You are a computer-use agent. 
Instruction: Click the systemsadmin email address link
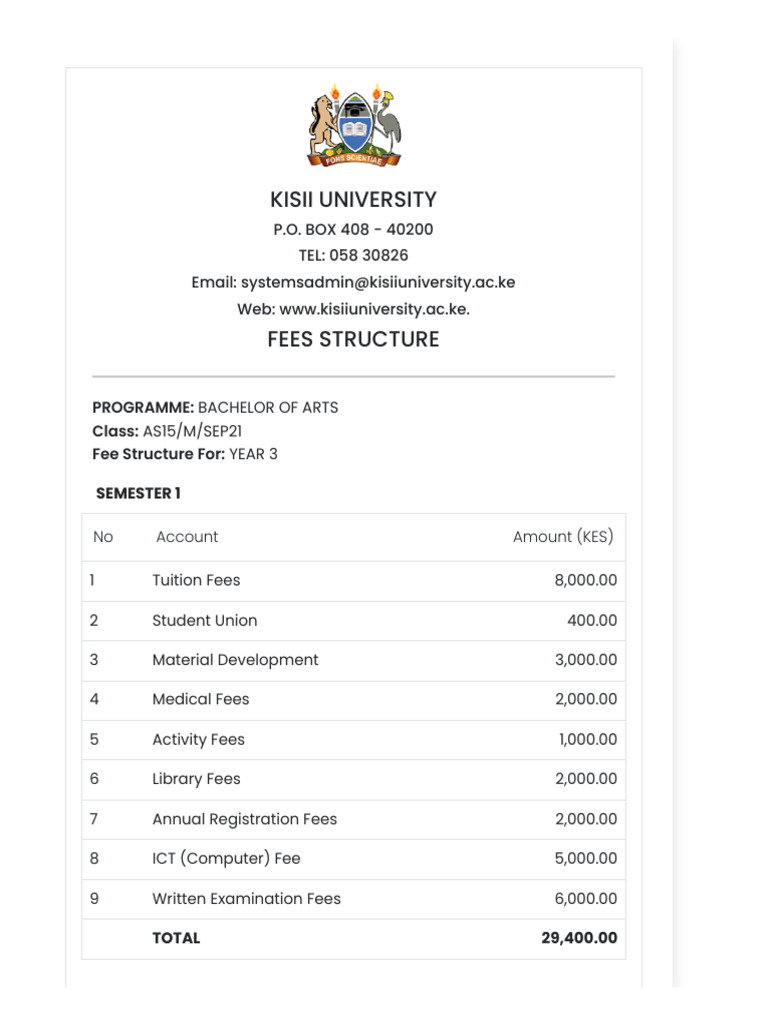point(378,282)
